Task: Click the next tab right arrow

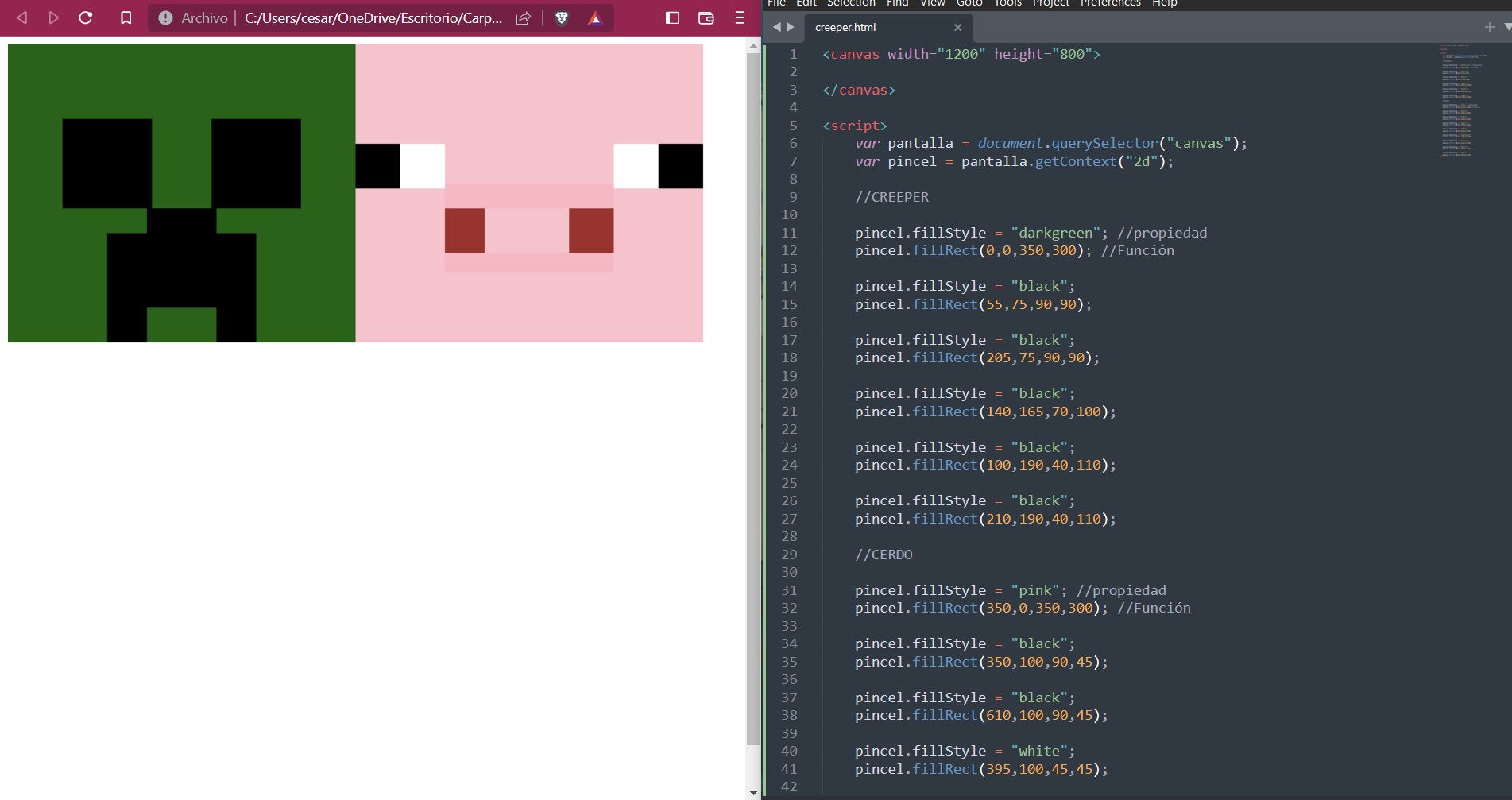Action: (x=790, y=27)
